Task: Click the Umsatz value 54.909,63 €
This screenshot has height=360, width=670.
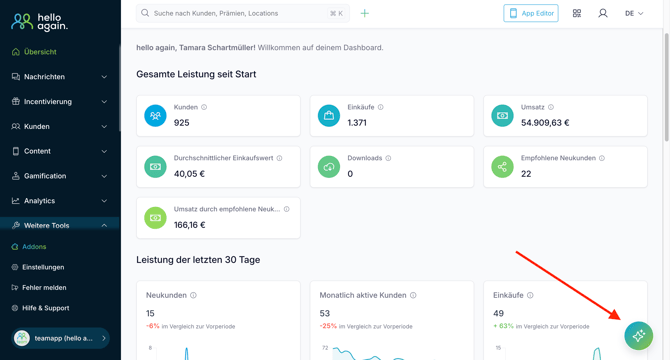Action: pos(545,123)
